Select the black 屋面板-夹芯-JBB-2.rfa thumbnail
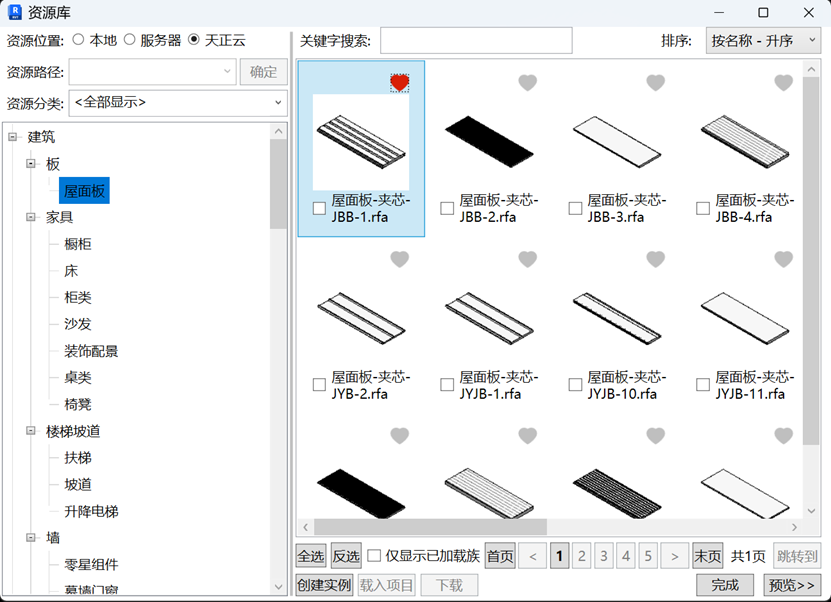 coord(489,141)
